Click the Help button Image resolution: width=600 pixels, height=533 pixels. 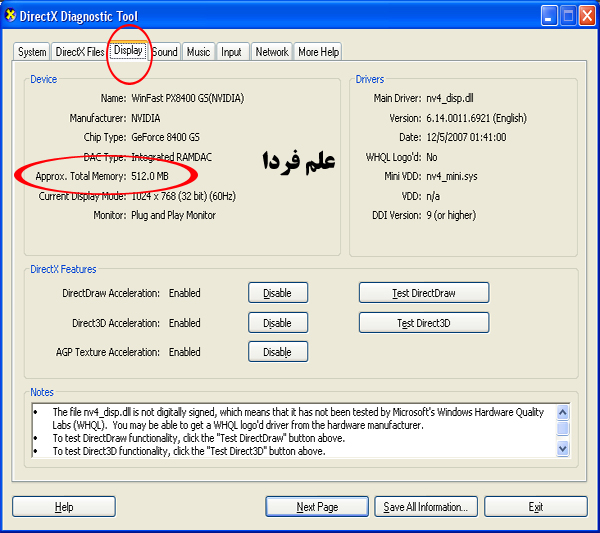(x=64, y=507)
